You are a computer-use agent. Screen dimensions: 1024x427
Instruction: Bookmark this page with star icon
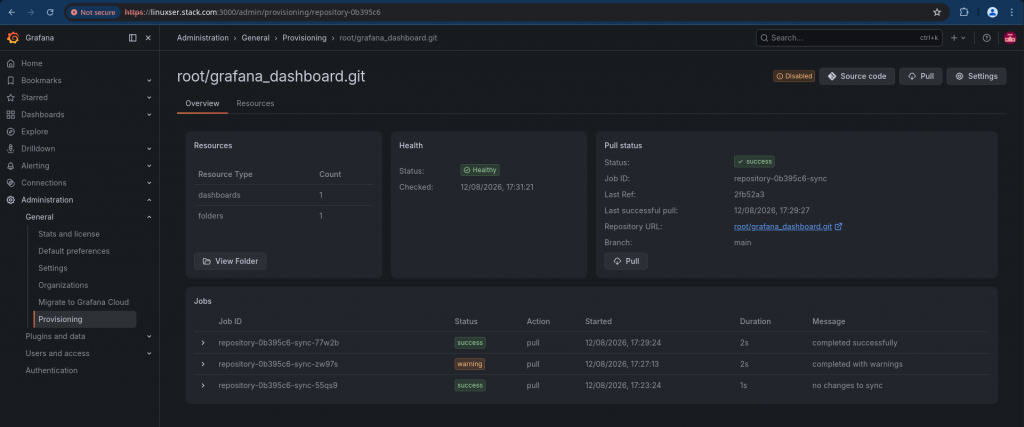(x=937, y=12)
